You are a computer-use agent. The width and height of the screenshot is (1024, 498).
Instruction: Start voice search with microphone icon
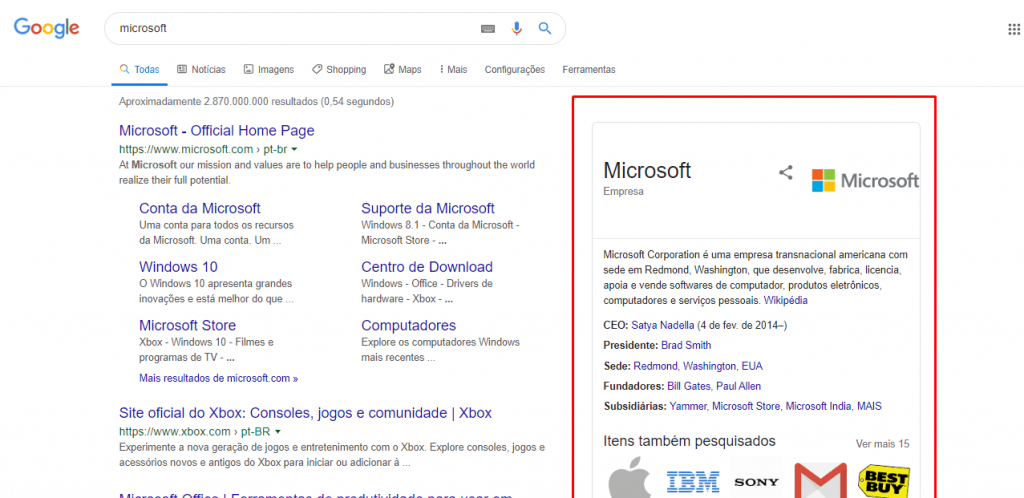(x=517, y=29)
